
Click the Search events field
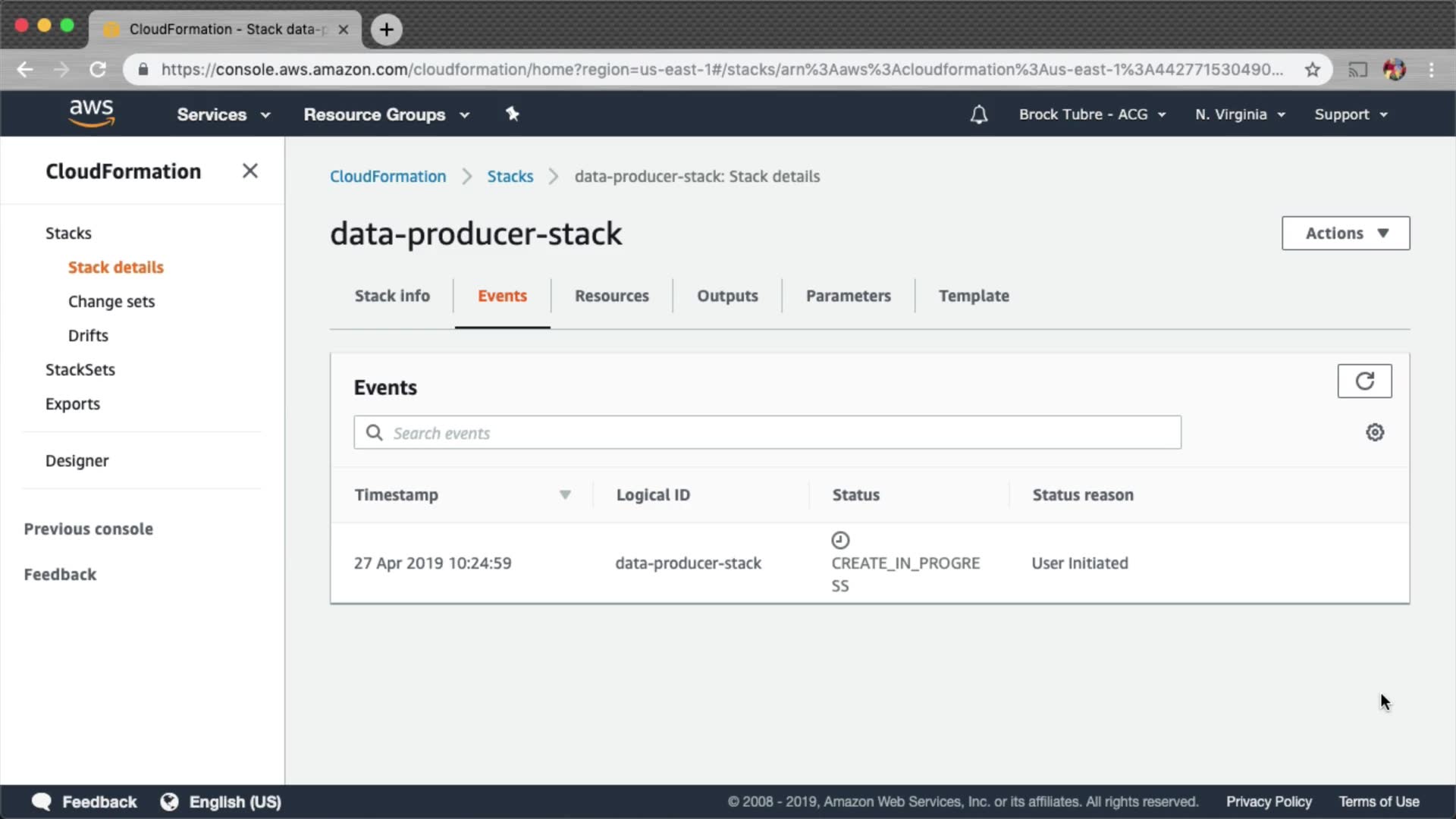(766, 432)
